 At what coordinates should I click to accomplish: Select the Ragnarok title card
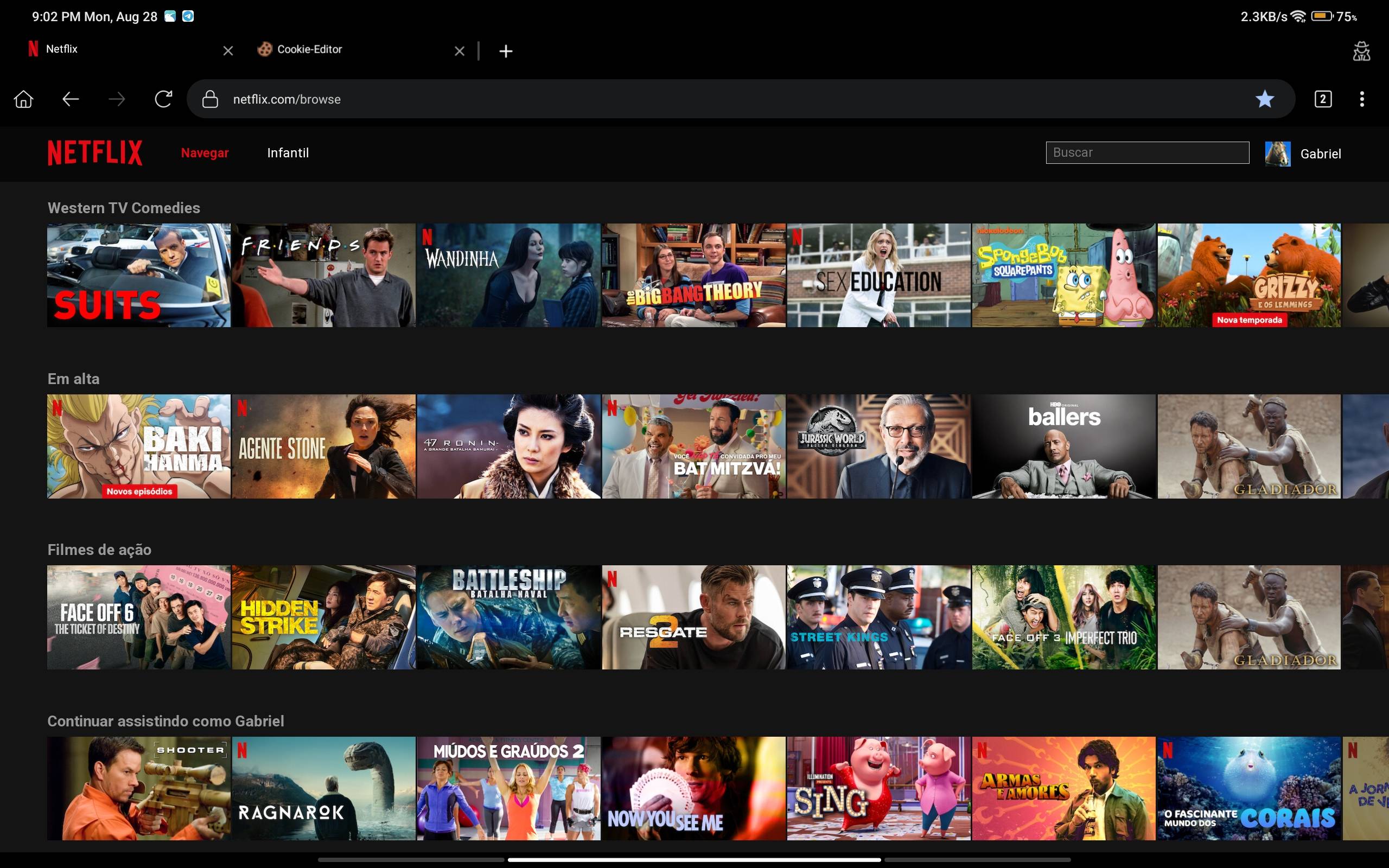point(324,788)
